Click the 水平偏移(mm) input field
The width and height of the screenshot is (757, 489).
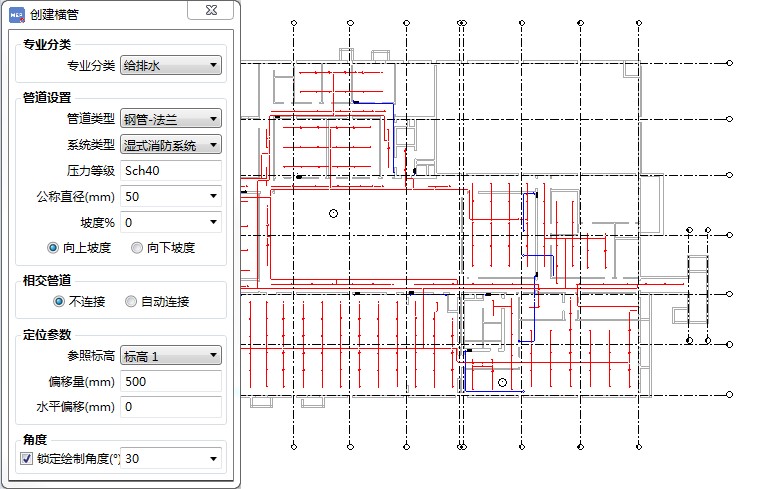[x=171, y=407]
